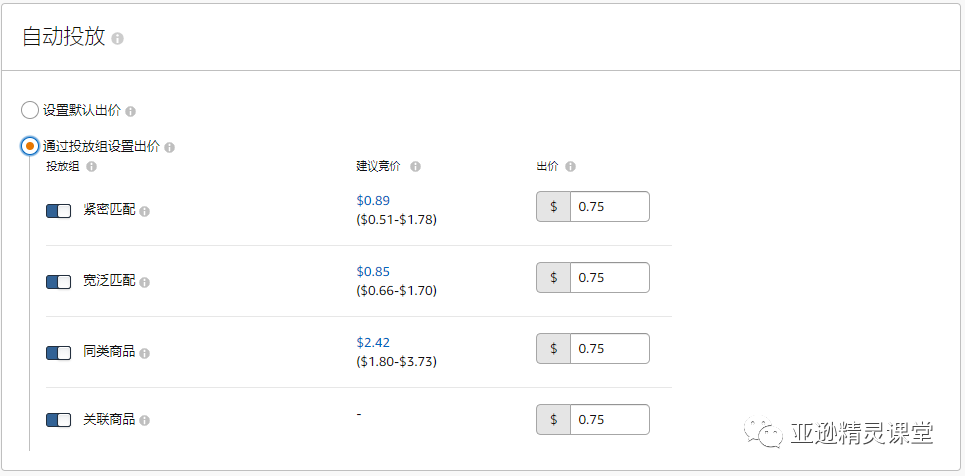Select the 设置默认出价 radio button

pos(30,110)
